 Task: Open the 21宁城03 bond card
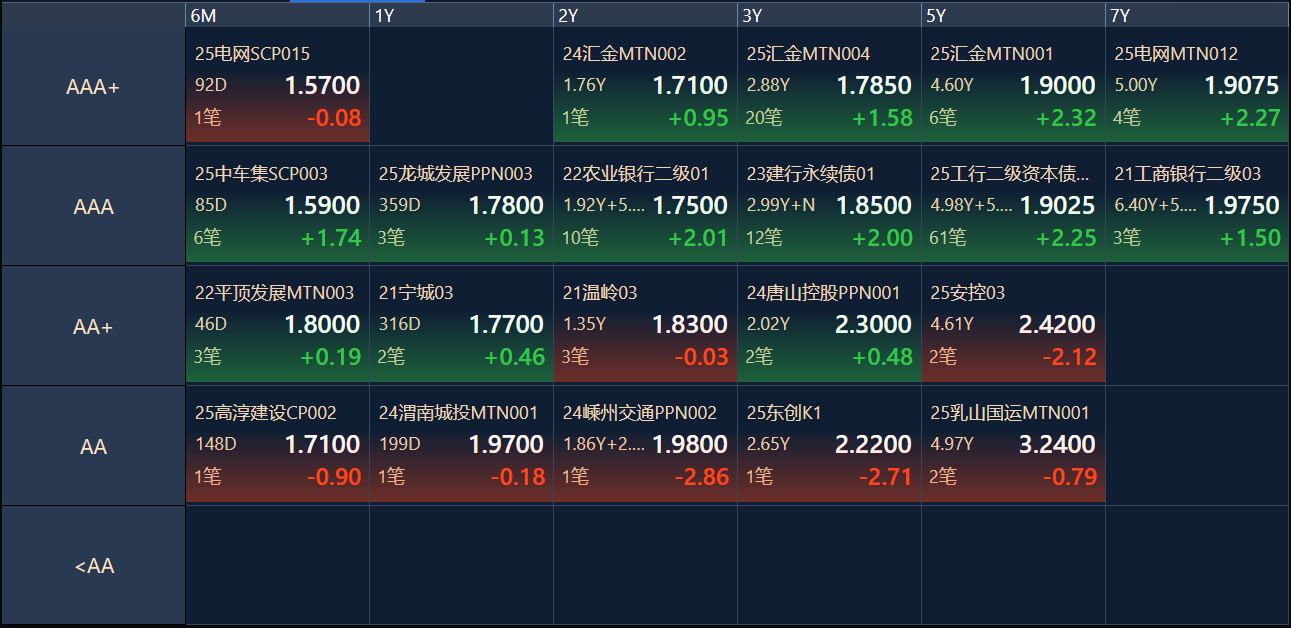461,325
